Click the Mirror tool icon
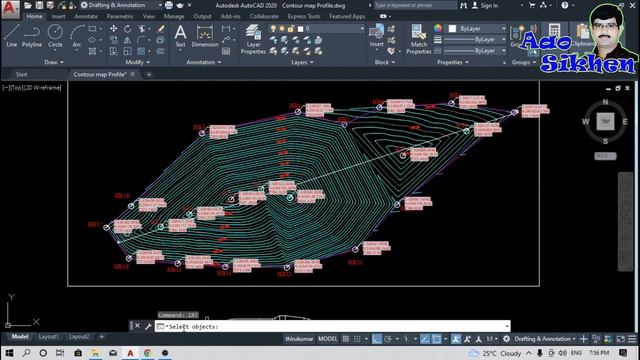The height and width of the screenshot is (360, 640). pos(127,40)
